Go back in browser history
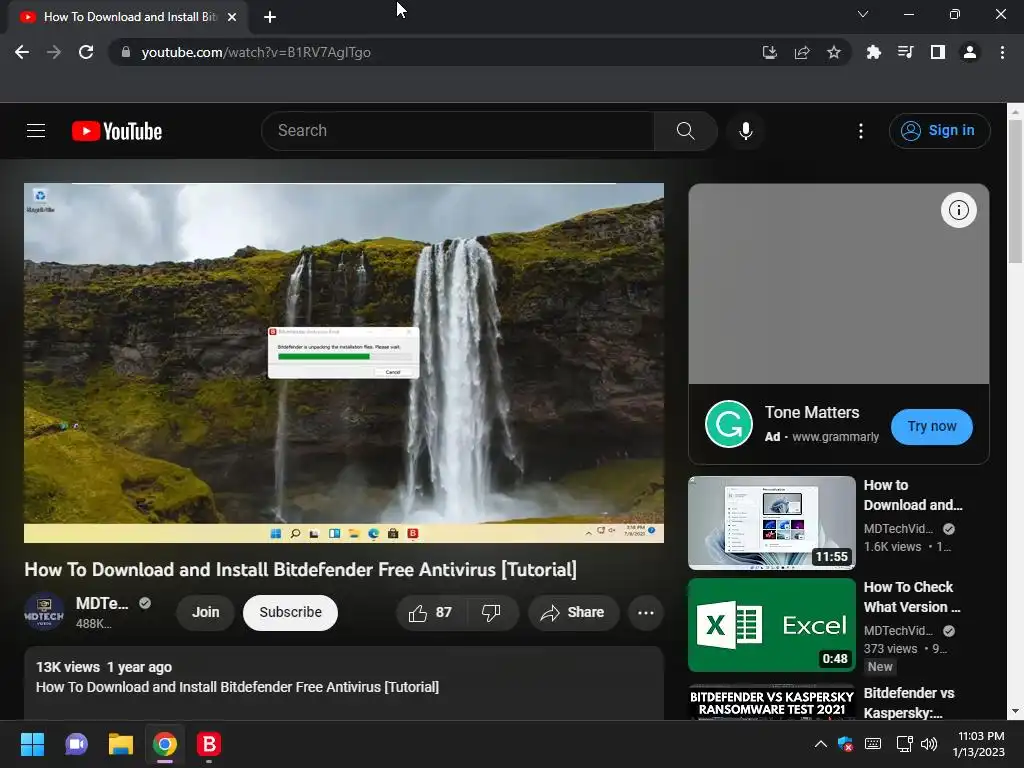 pos(22,52)
